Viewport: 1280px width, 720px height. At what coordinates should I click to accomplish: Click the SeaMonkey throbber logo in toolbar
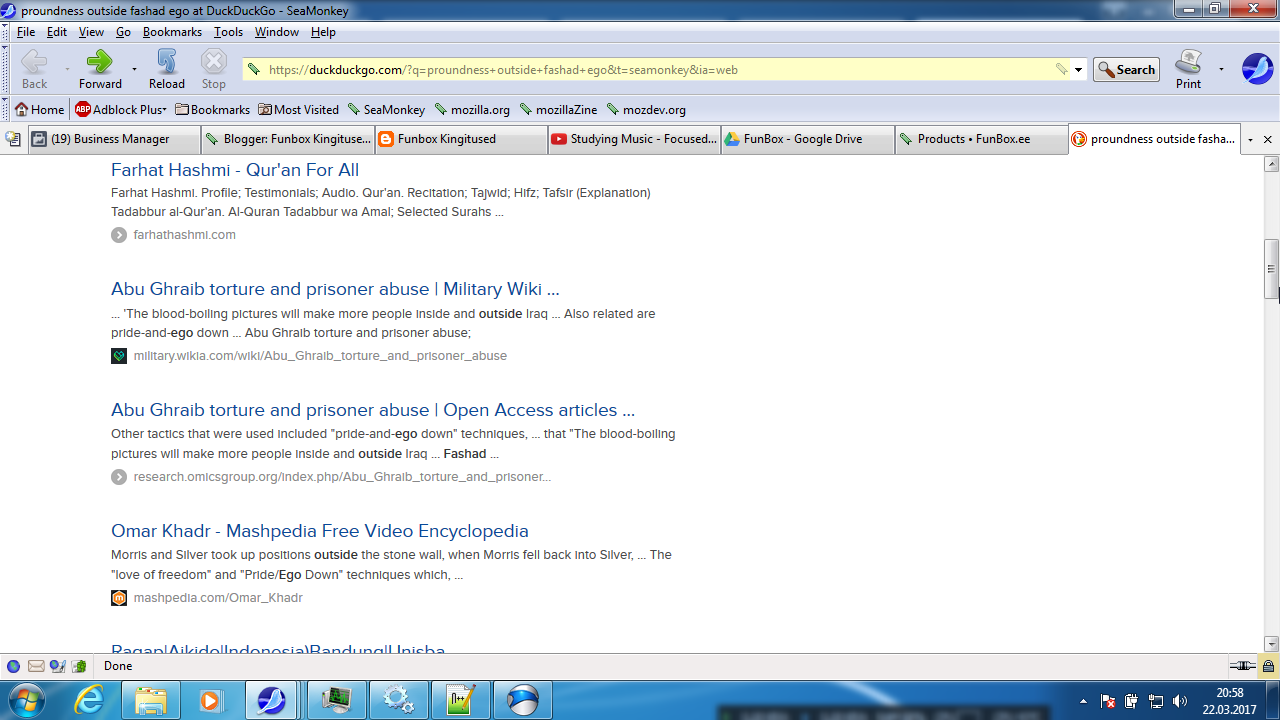tap(1257, 69)
